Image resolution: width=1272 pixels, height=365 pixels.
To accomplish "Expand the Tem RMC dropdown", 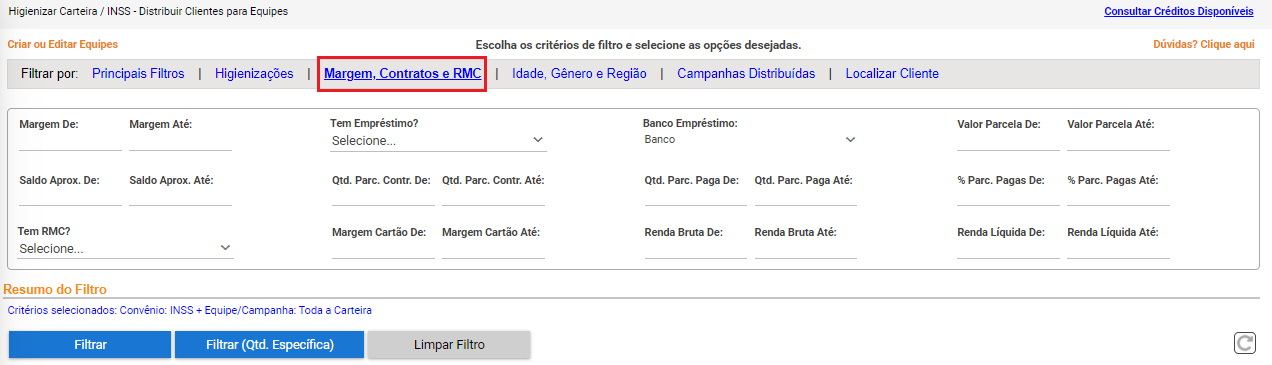I will [126, 248].
